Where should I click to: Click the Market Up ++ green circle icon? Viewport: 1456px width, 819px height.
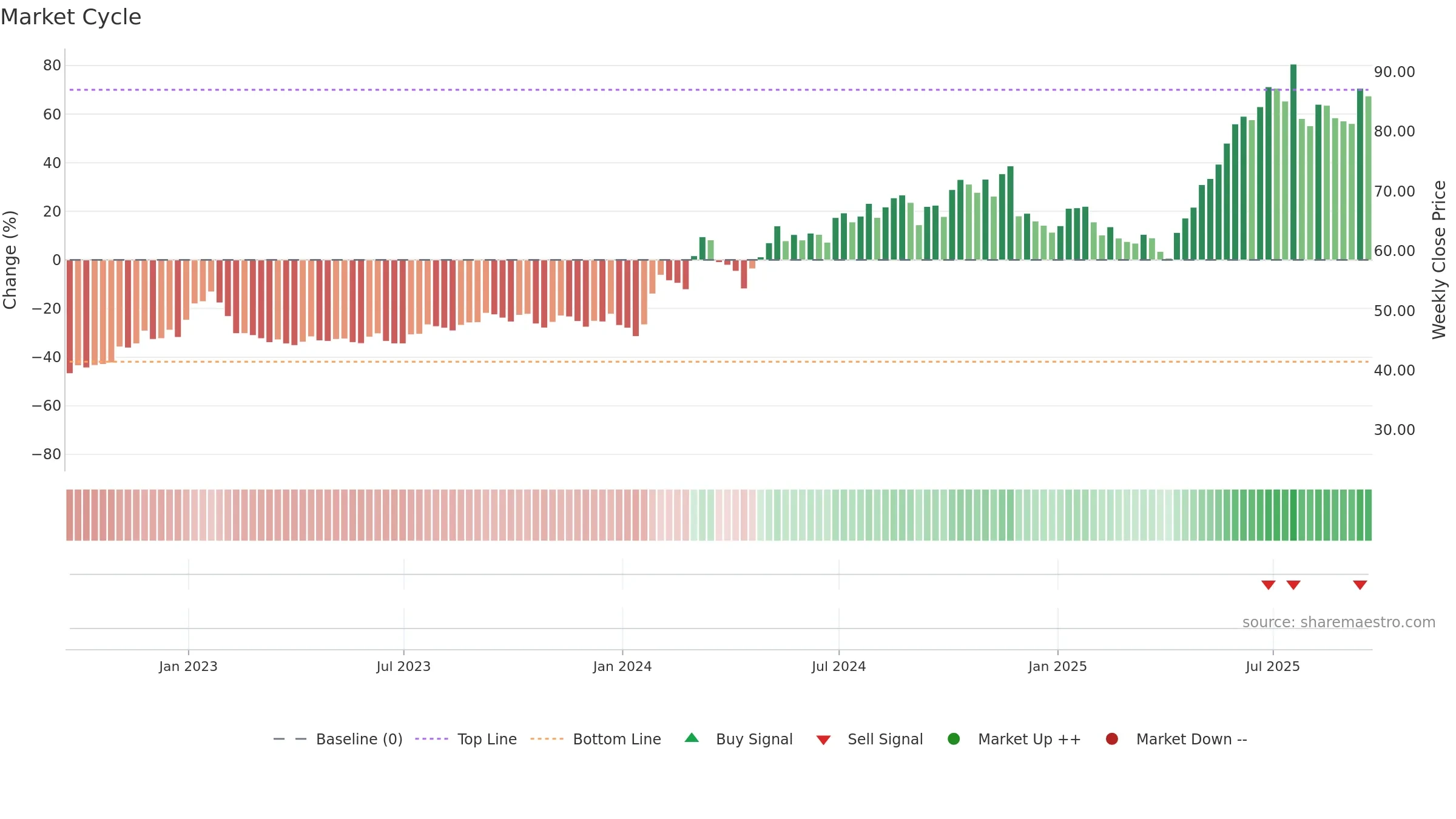tap(954, 739)
